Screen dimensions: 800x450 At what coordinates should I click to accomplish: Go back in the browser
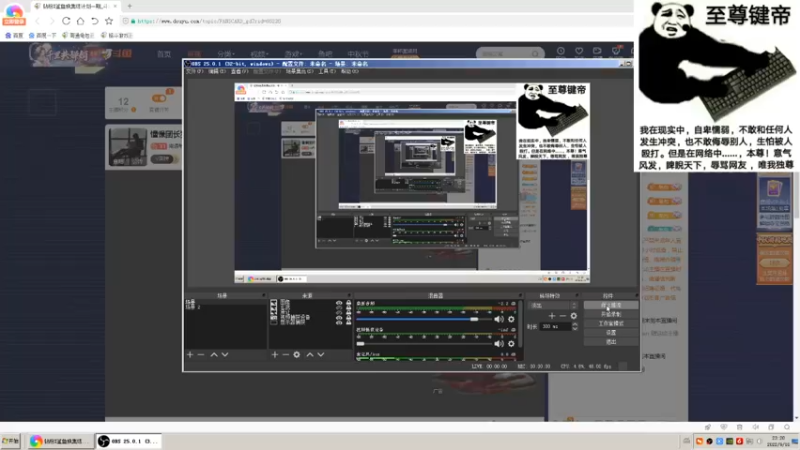coord(37,21)
